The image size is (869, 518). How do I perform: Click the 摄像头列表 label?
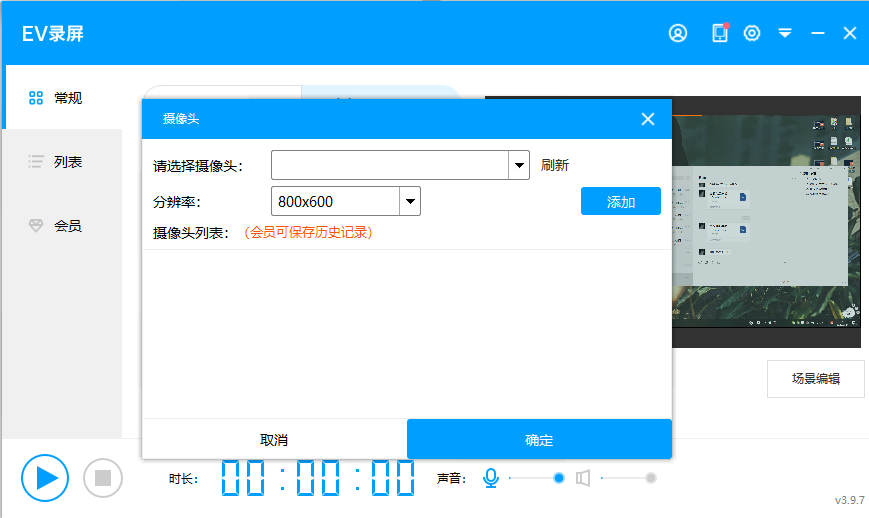coord(191,233)
